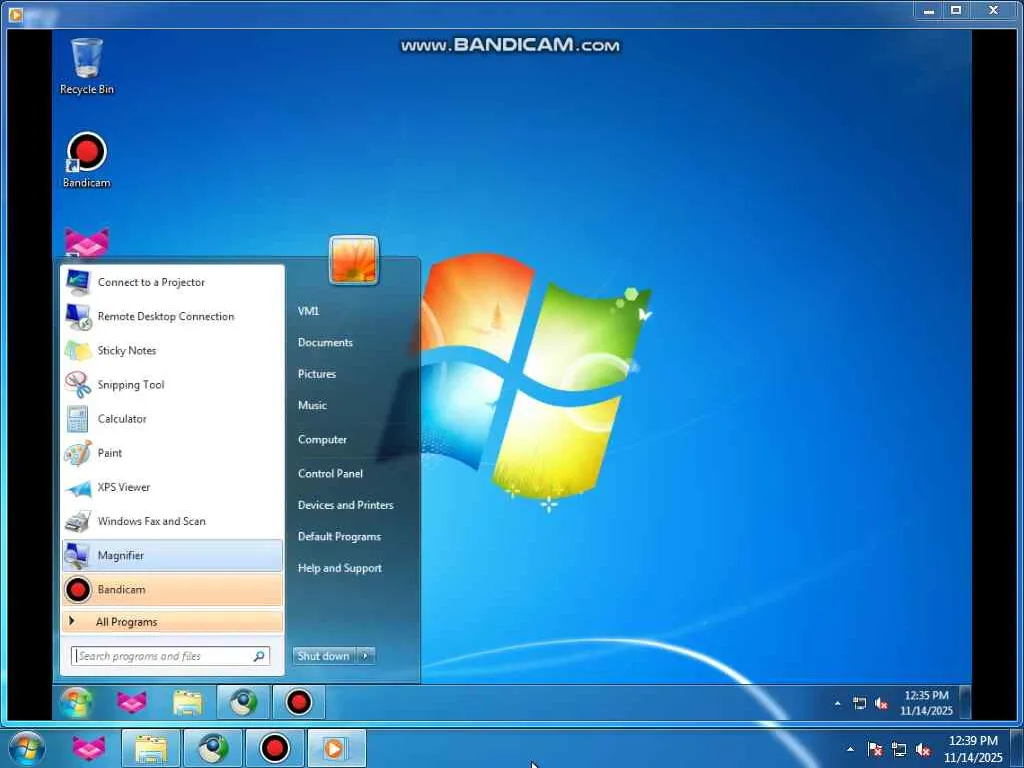Viewport: 1024px width, 768px height.
Task: Open Windows Explorer on host taskbar
Action: point(150,748)
